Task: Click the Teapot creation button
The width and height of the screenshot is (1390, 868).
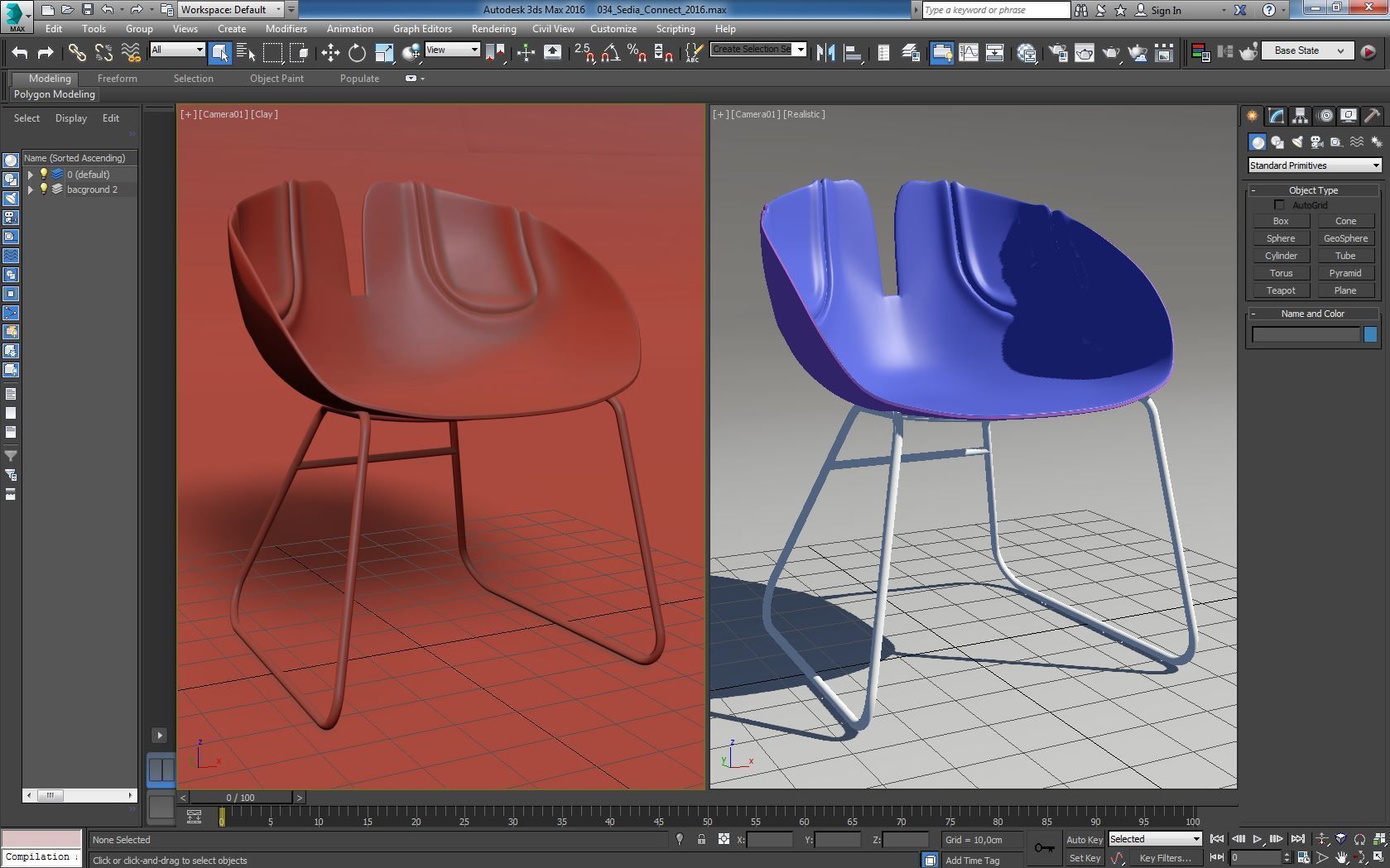Action: [x=1280, y=290]
